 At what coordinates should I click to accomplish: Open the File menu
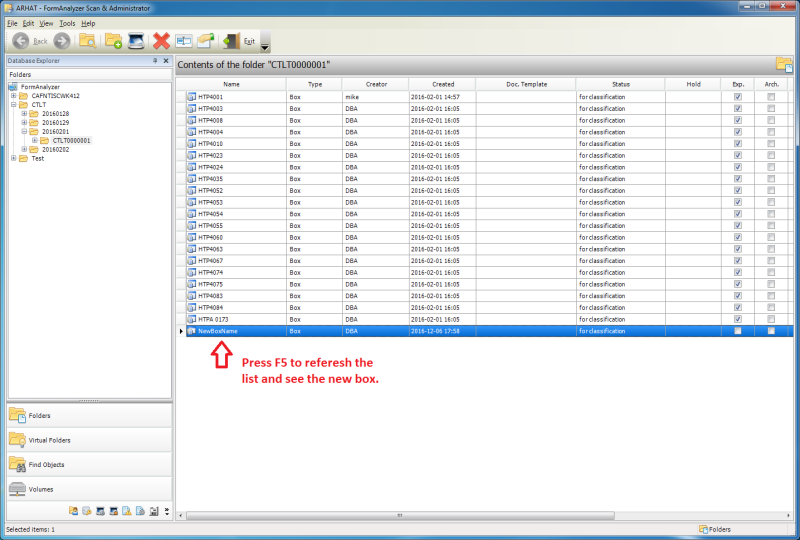(x=12, y=23)
